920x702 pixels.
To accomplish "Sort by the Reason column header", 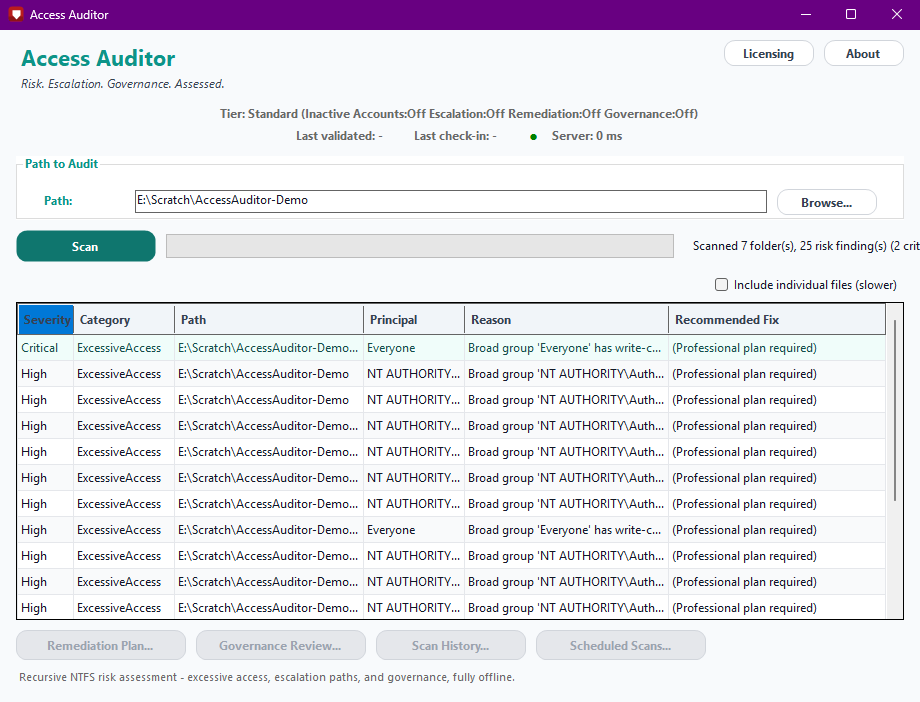I will 566,320.
